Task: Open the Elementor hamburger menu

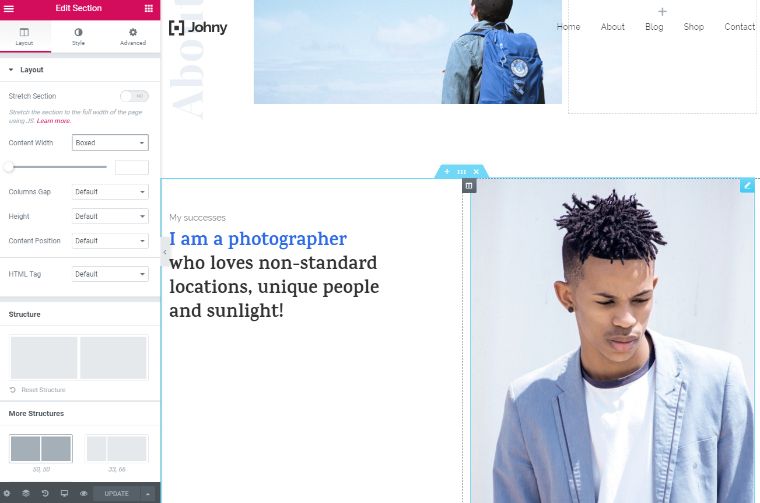Action: (x=9, y=8)
